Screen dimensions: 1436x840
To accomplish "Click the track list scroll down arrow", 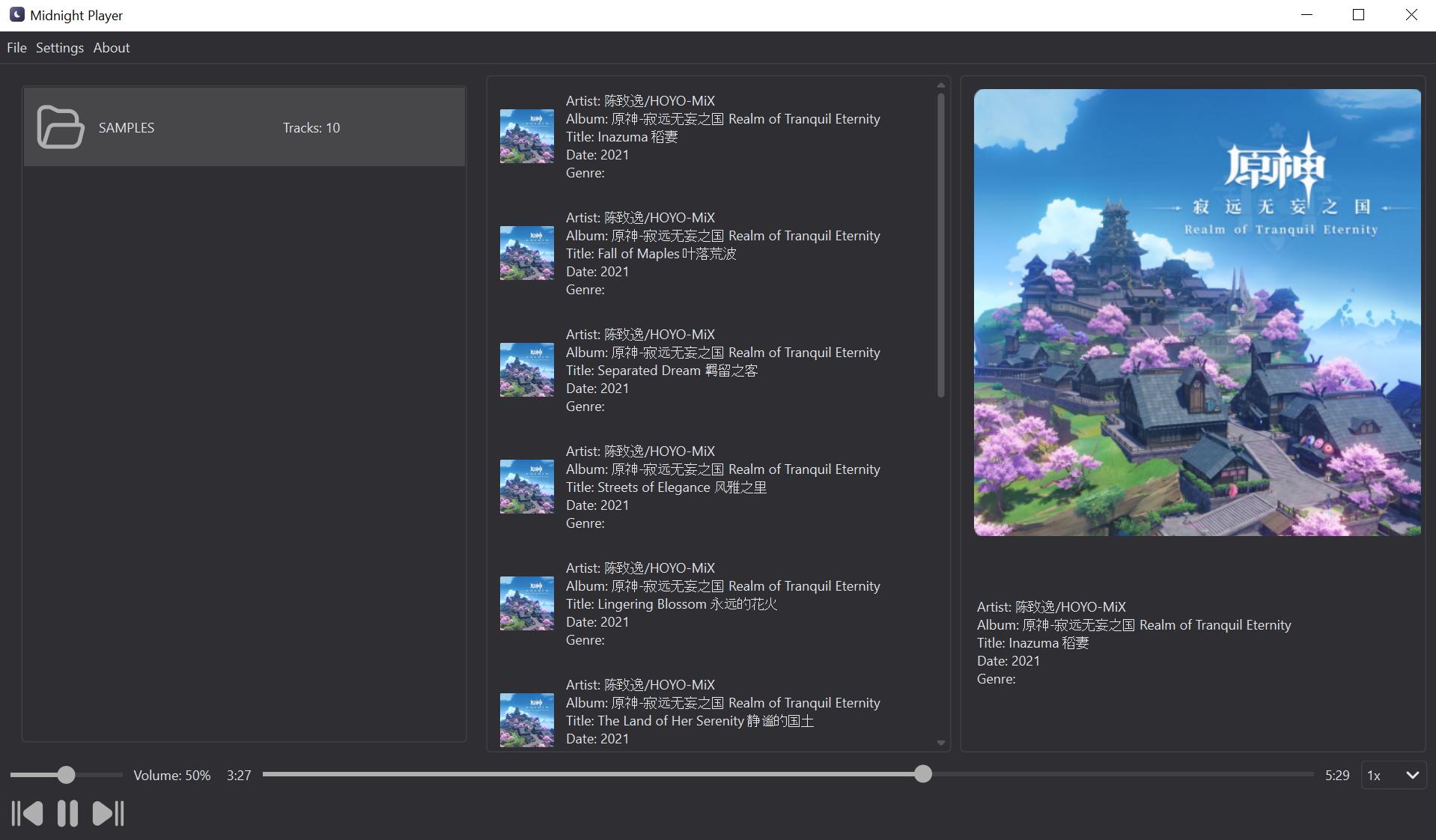I will click(941, 743).
